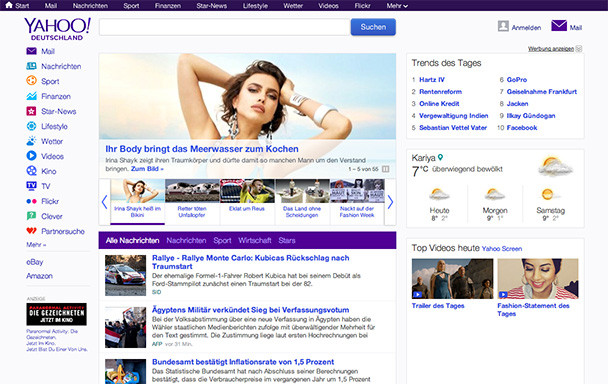Open the eBay link in sidebar

[x=35, y=262]
